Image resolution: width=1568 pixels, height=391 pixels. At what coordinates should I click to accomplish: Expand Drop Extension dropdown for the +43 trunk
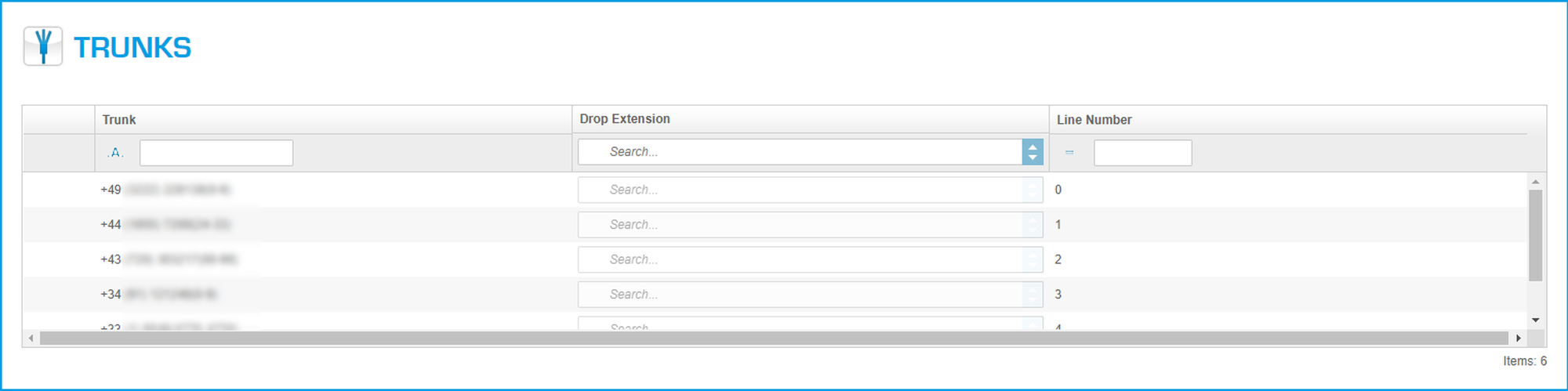pos(1033,259)
